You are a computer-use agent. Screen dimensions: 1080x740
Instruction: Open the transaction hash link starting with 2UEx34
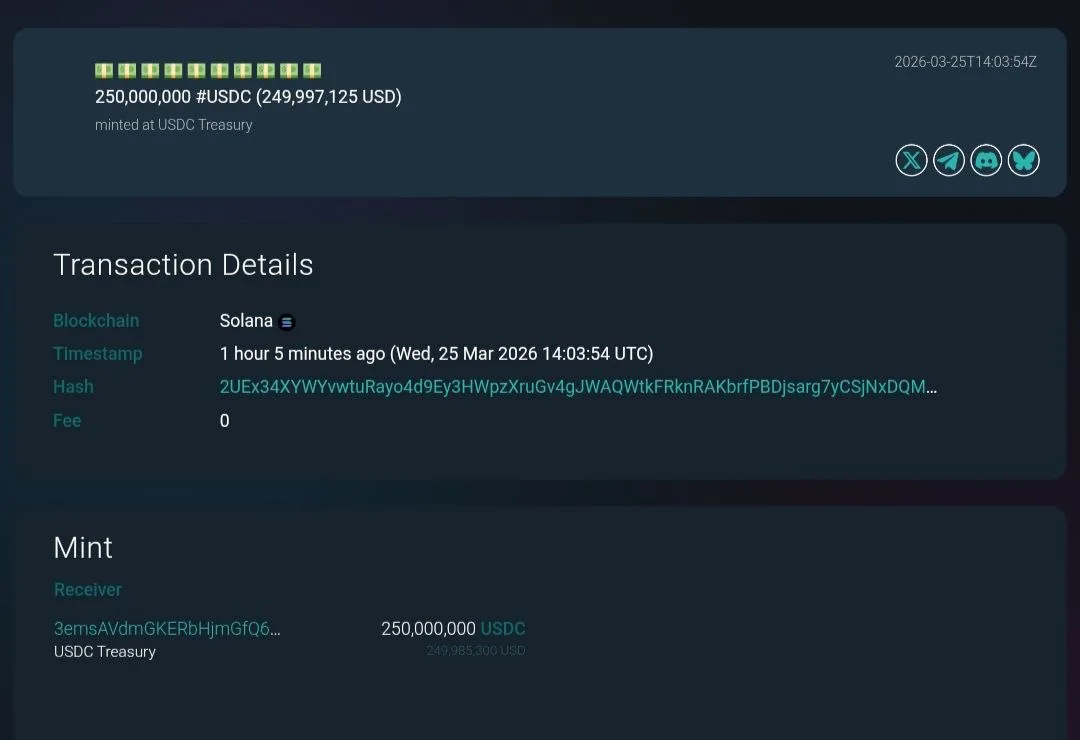click(578, 387)
